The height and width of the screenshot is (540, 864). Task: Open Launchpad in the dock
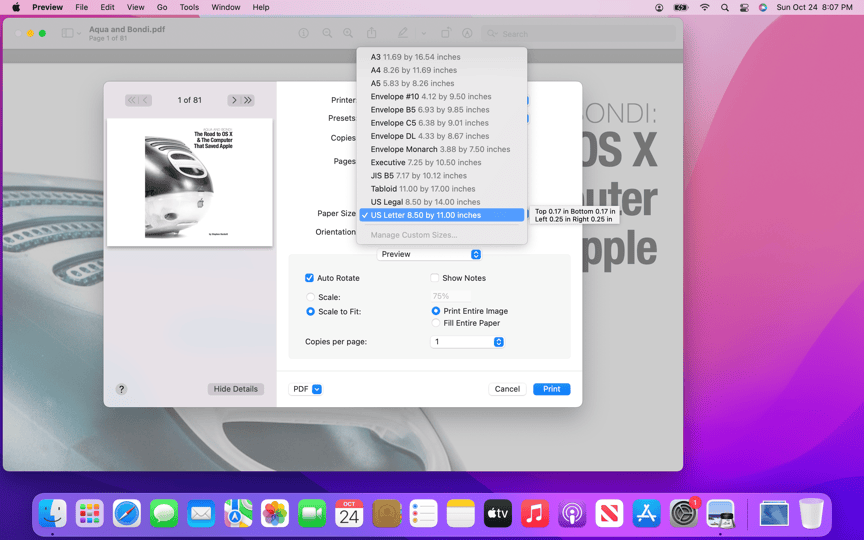point(89,514)
